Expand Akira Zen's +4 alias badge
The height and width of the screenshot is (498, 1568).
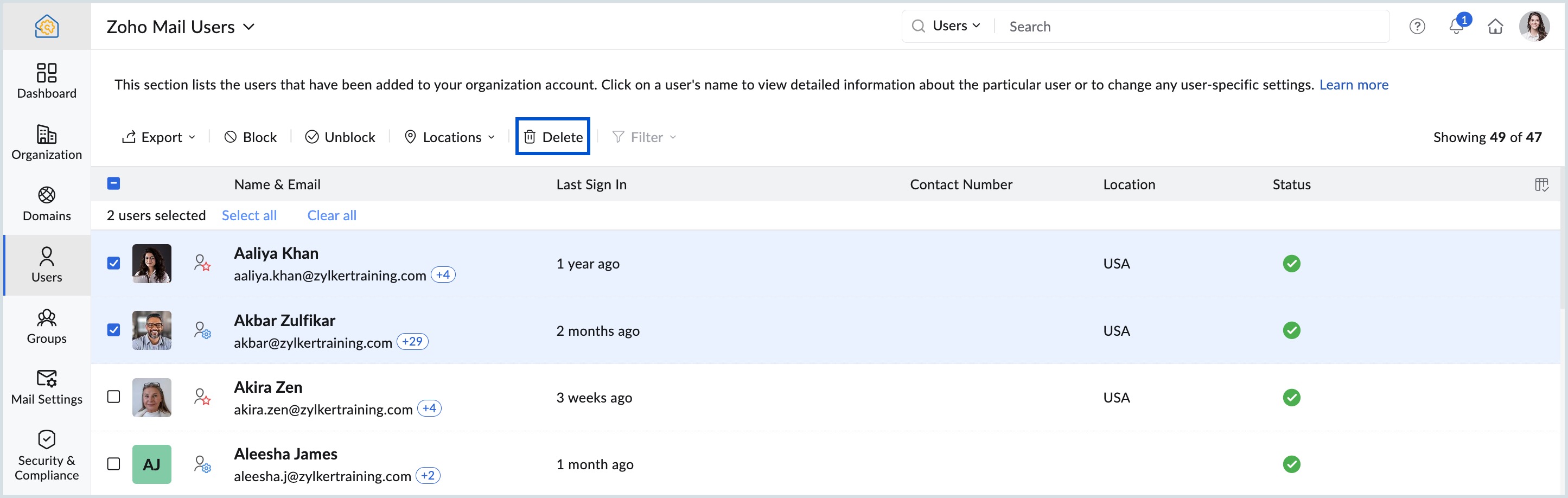point(430,408)
